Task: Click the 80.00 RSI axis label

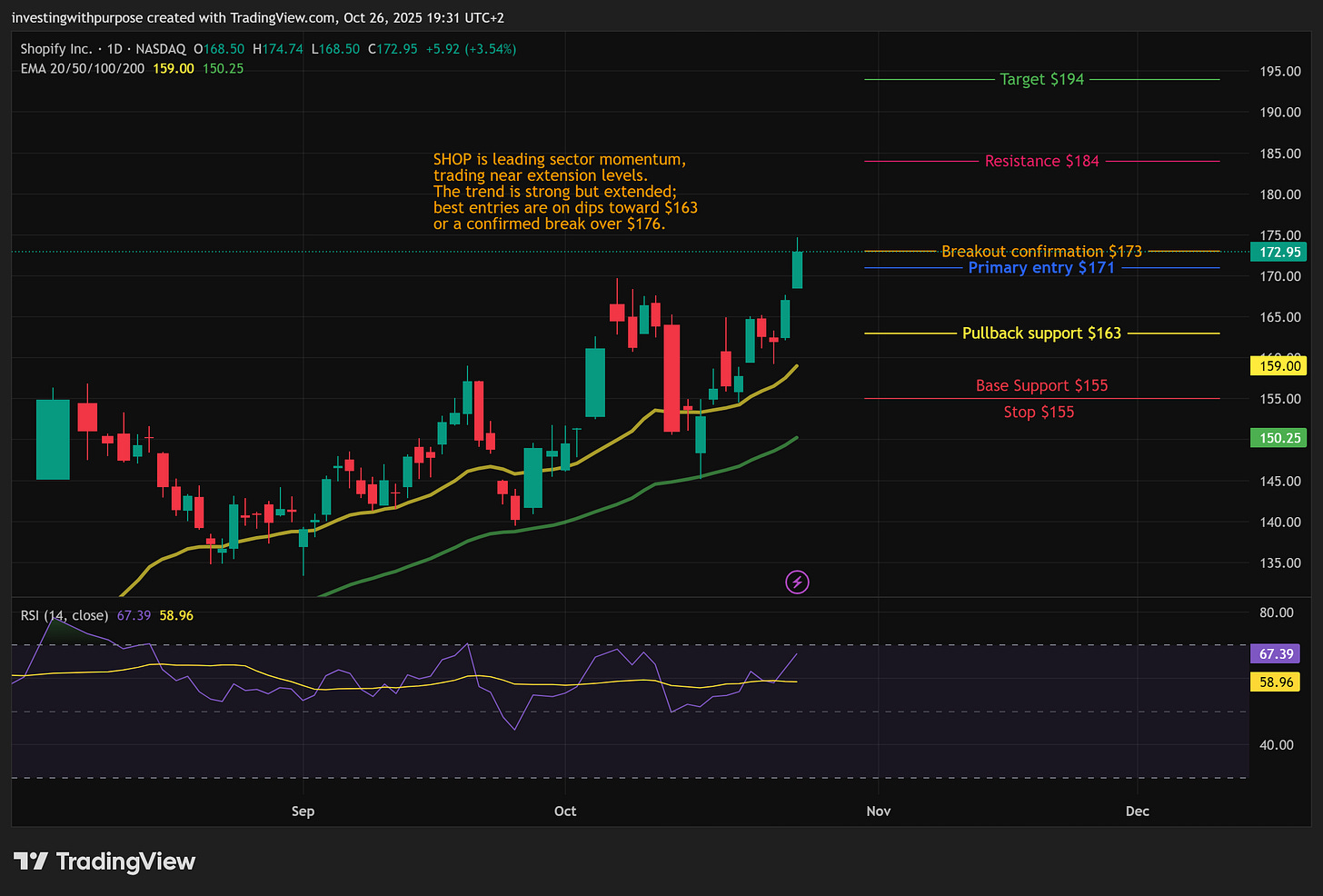Action: (1277, 612)
